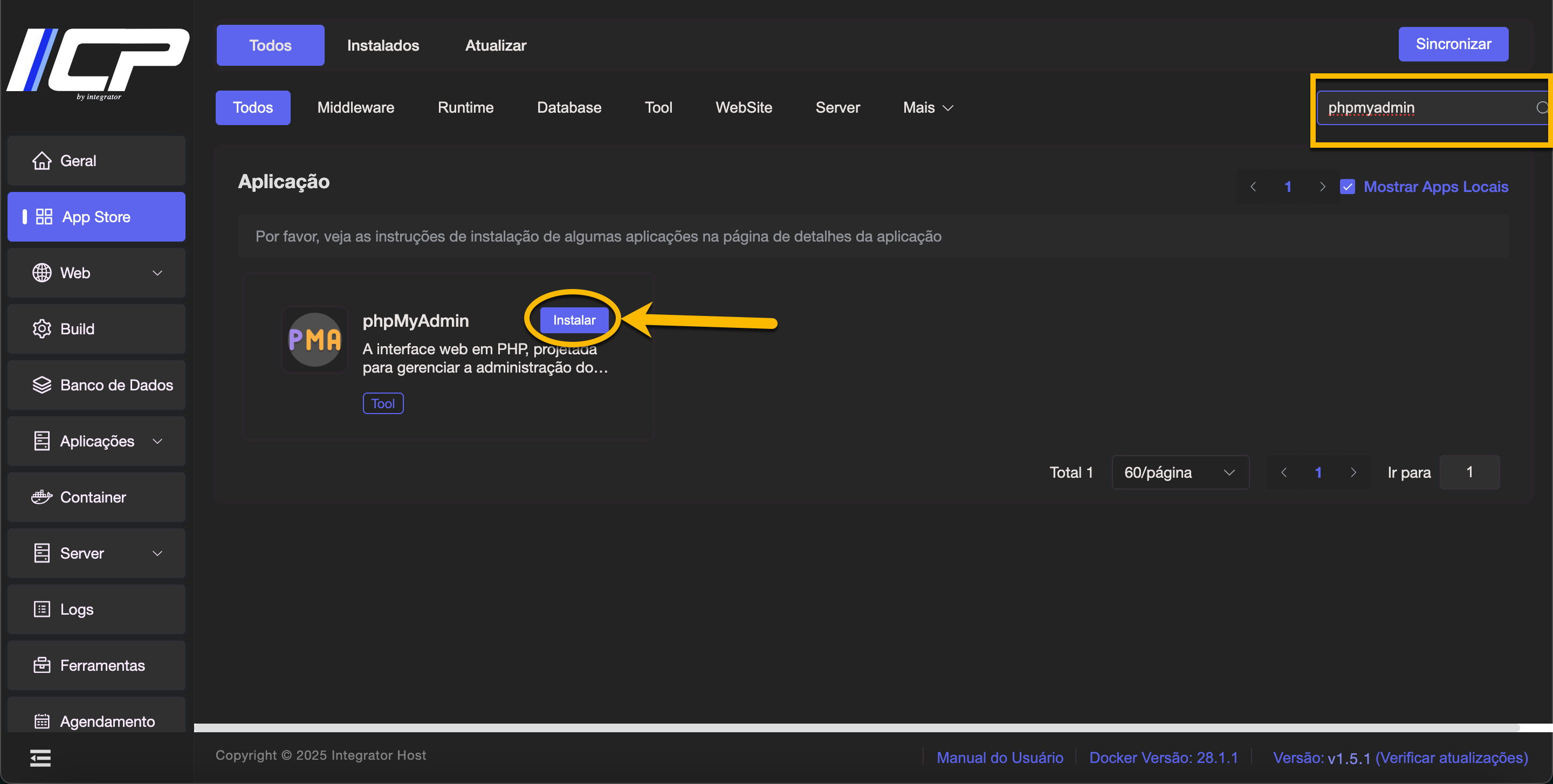Open Agendamento calendar icon
Image resolution: width=1553 pixels, height=784 pixels.
point(42,721)
